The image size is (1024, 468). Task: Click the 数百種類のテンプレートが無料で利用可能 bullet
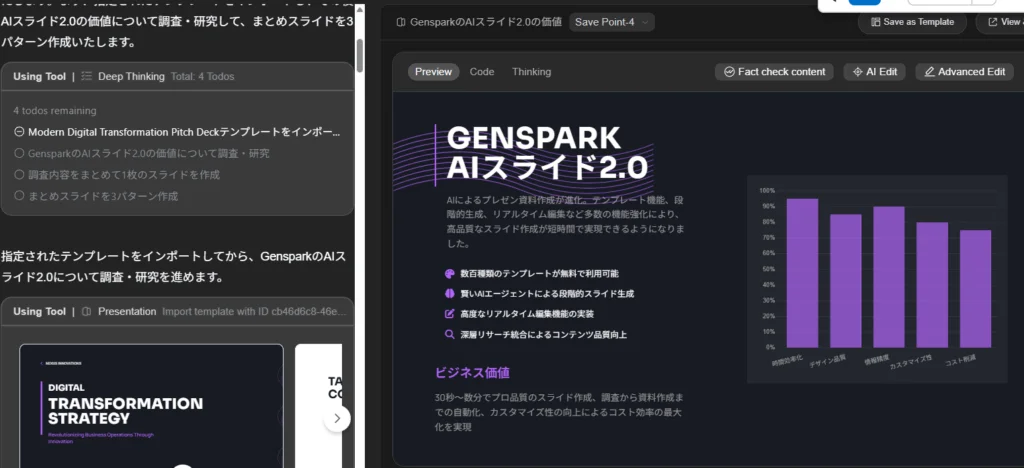[x=539, y=273]
